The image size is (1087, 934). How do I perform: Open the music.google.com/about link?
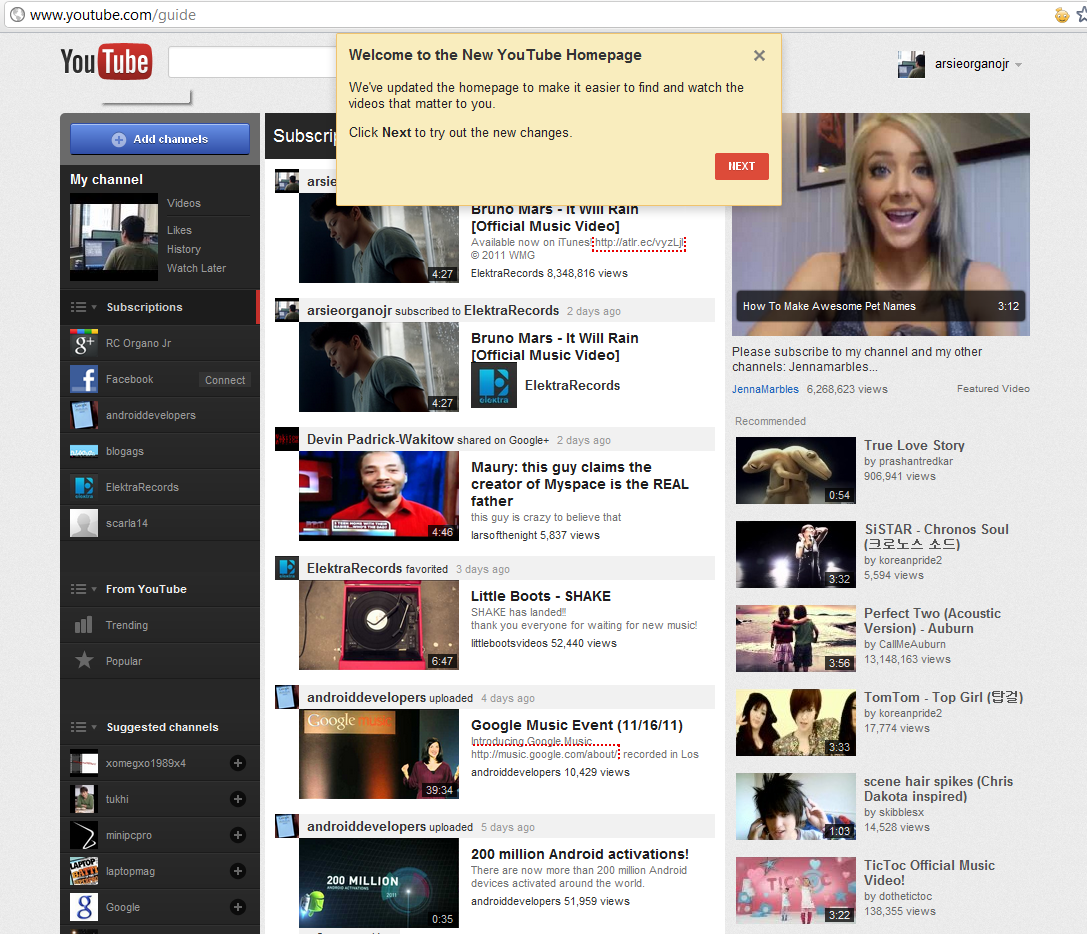point(544,754)
